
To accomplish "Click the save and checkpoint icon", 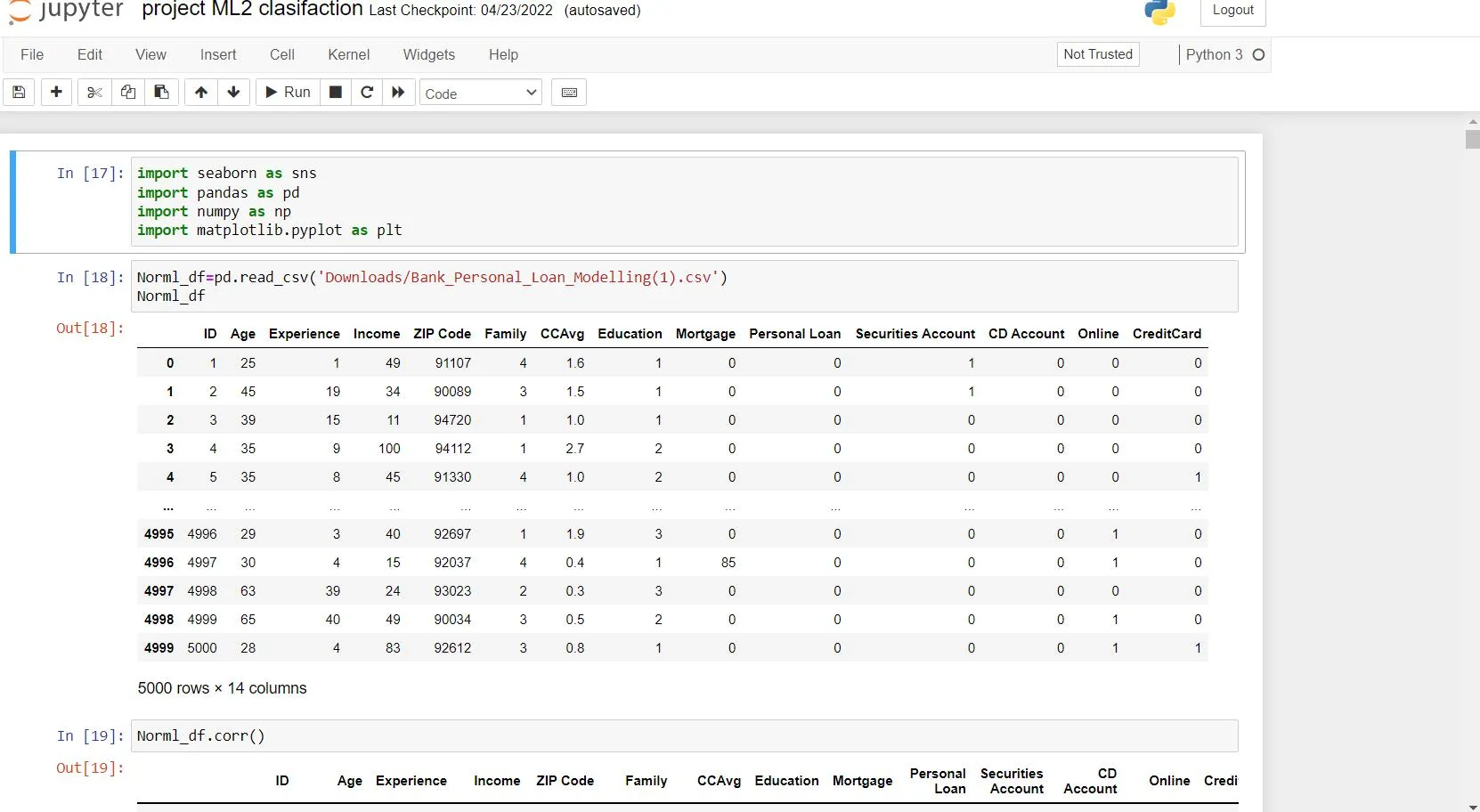I will [x=19, y=93].
